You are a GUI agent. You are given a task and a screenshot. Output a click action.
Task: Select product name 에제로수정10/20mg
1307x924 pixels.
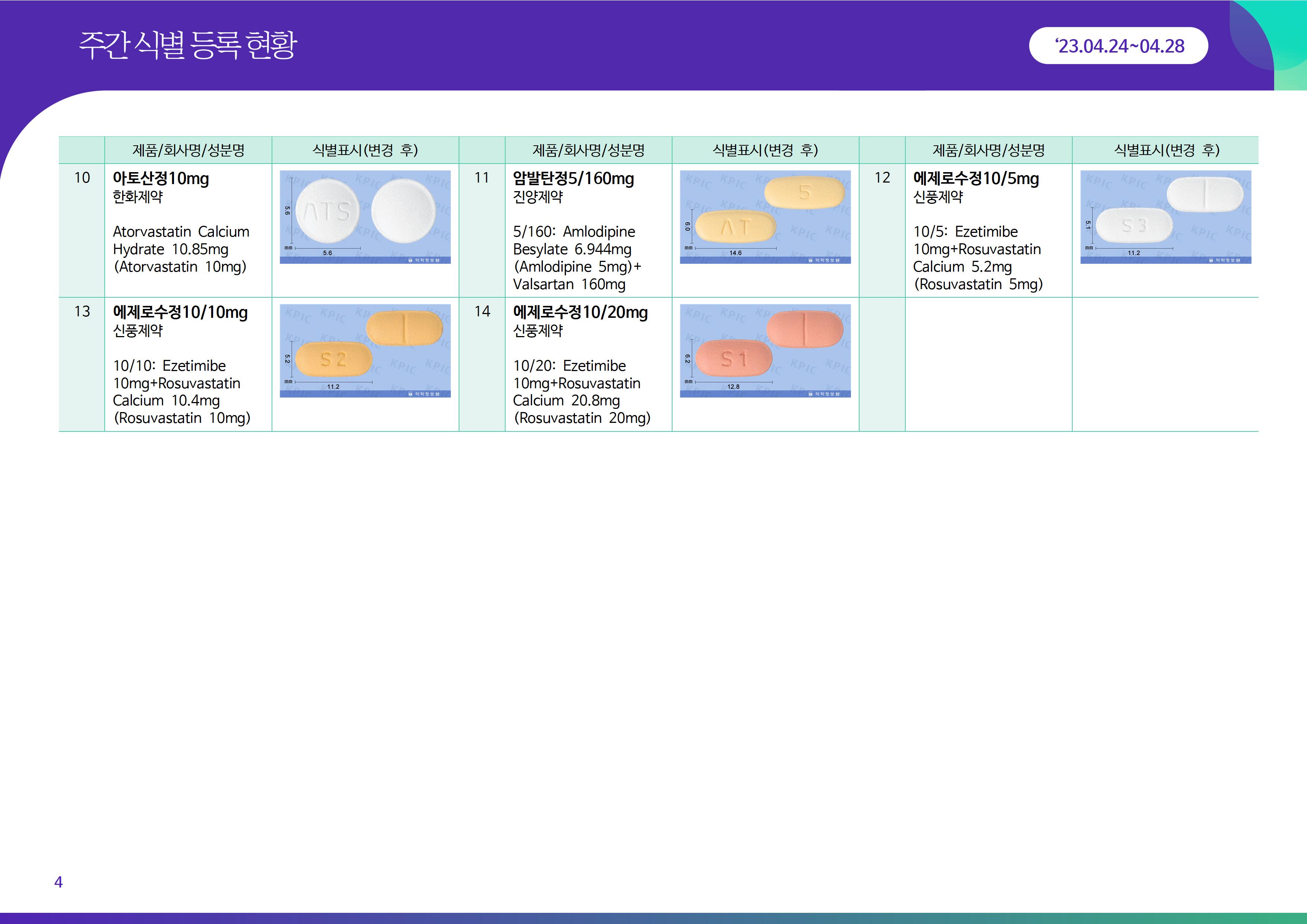(580, 313)
